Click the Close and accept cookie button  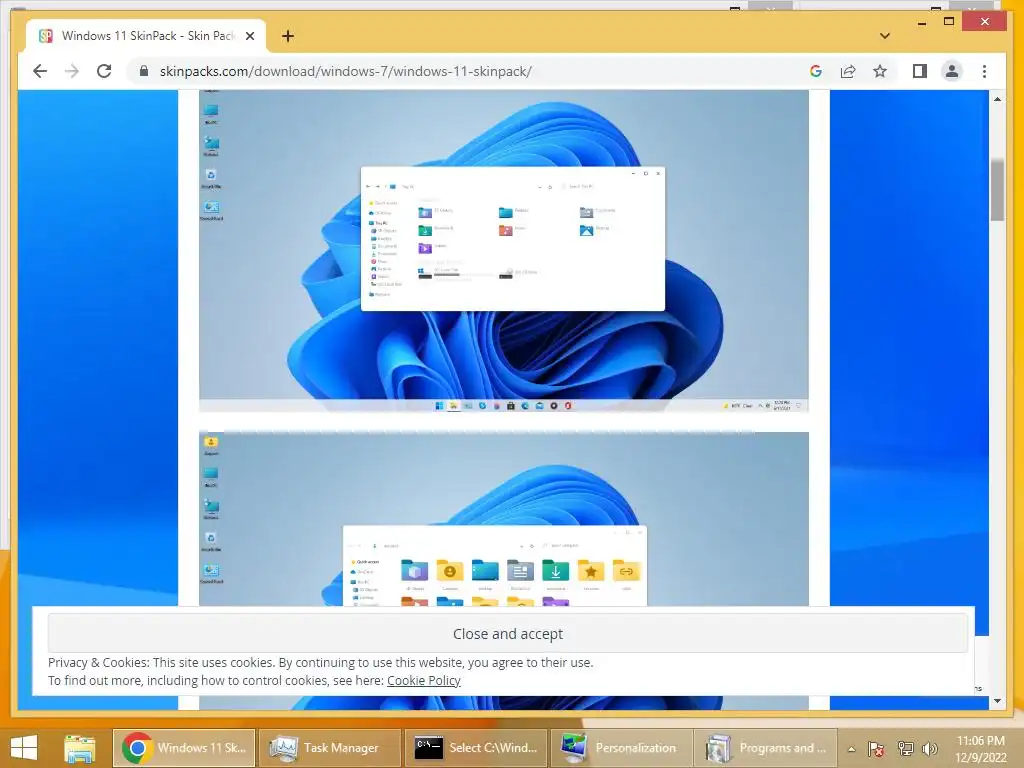(507, 633)
